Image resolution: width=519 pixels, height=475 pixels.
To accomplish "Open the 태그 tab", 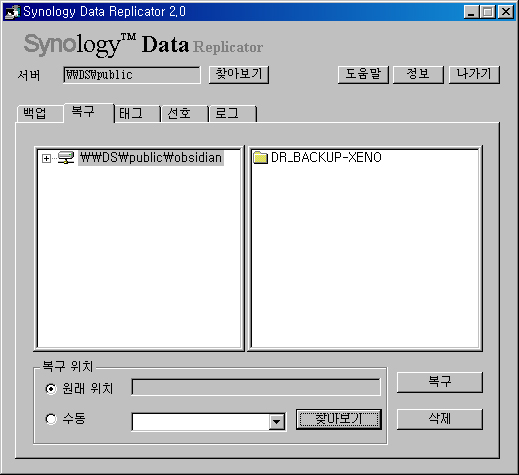I will coord(137,114).
